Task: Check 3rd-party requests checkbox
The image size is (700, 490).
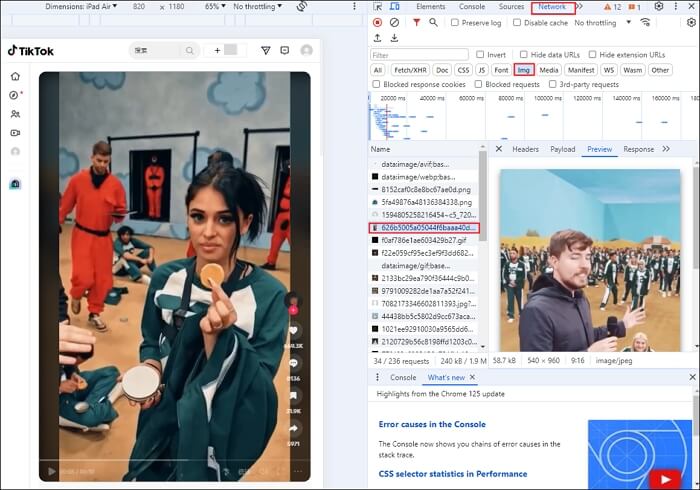Action: pyautogui.click(x=553, y=84)
